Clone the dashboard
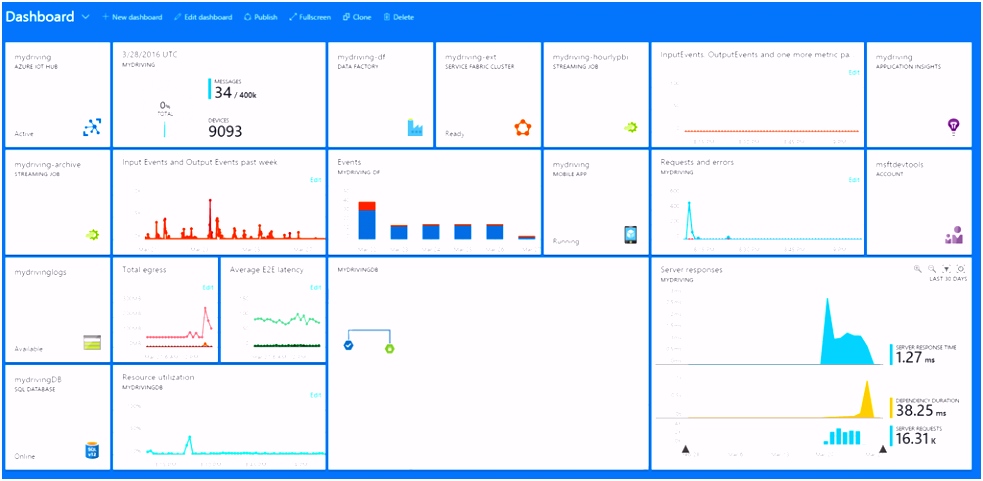983x481 pixels. (x=357, y=17)
